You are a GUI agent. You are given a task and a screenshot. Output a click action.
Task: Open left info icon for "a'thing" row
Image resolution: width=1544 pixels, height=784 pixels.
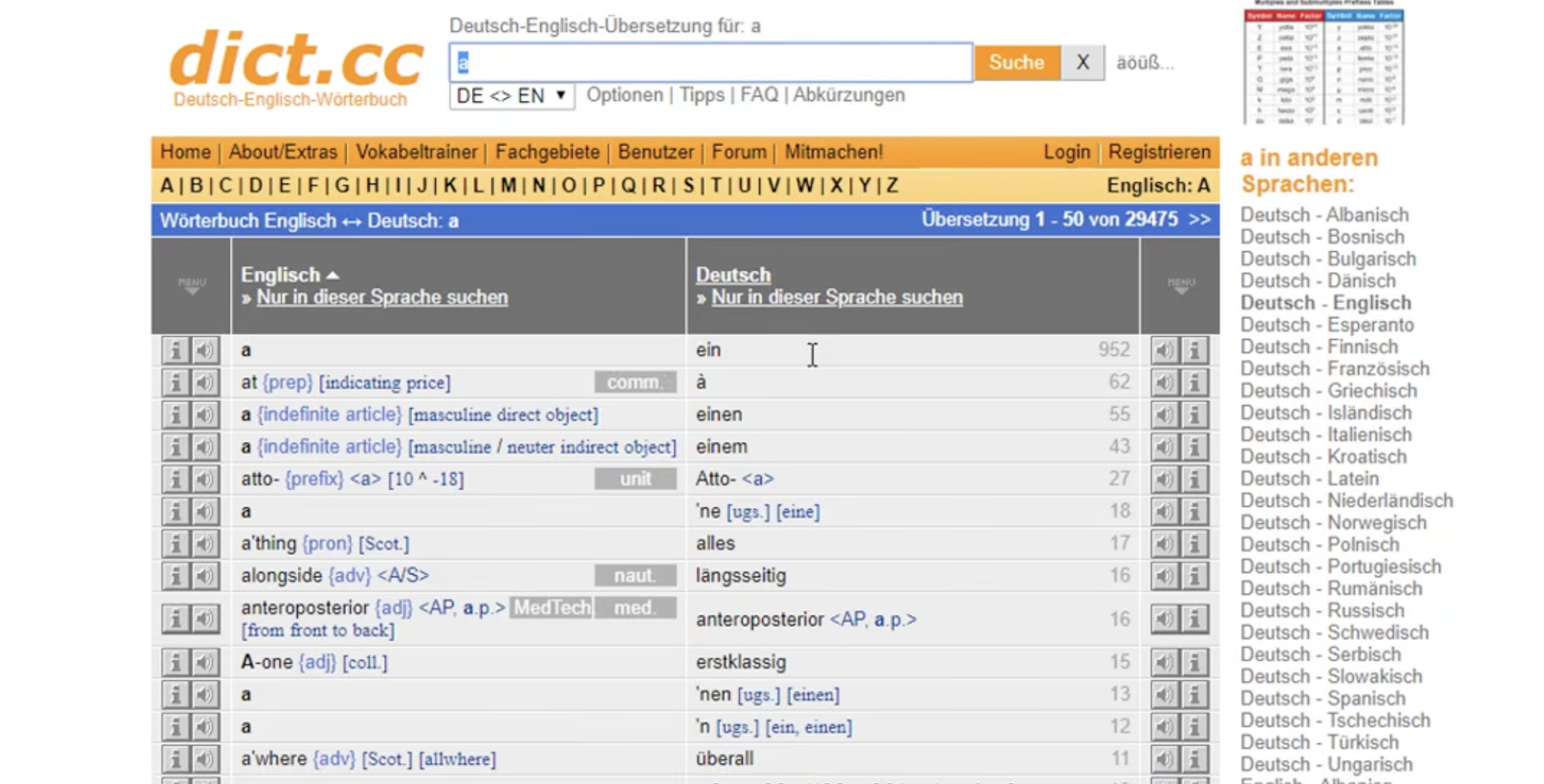click(x=176, y=544)
